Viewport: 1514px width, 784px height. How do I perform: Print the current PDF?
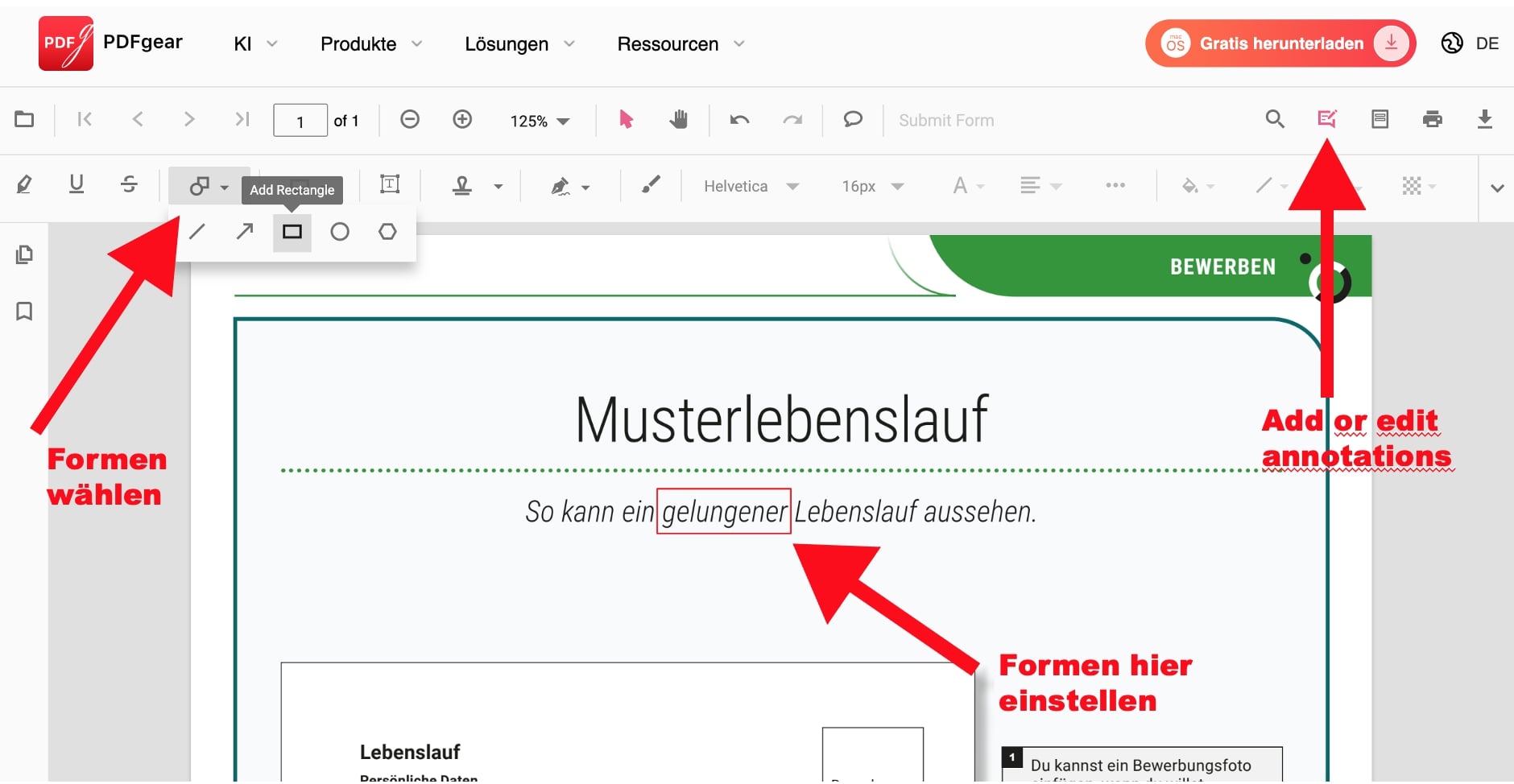1433,119
